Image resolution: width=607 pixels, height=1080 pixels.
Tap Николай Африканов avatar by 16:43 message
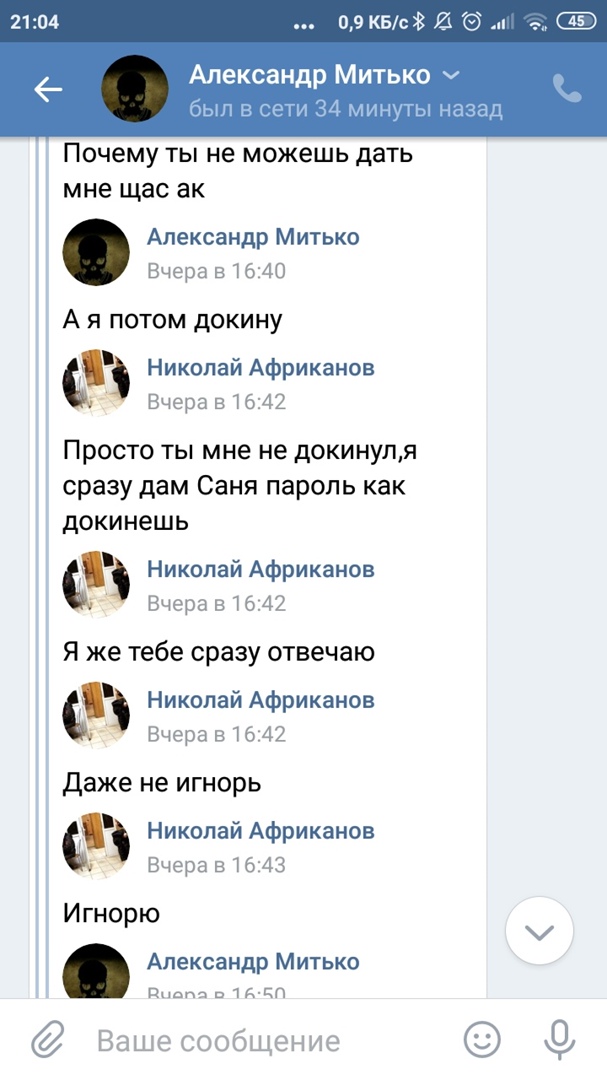click(96, 846)
